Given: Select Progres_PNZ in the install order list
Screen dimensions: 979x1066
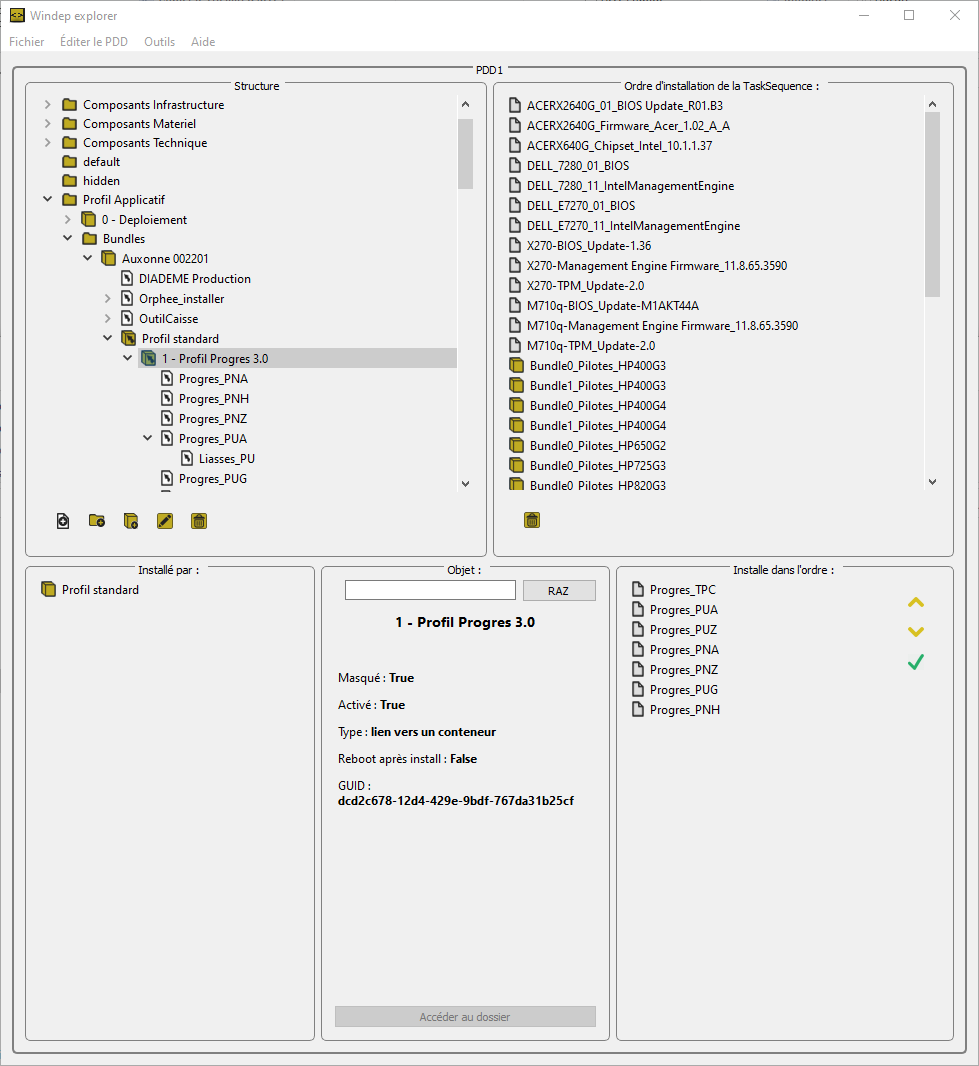Looking at the screenshot, I should coord(683,670).
